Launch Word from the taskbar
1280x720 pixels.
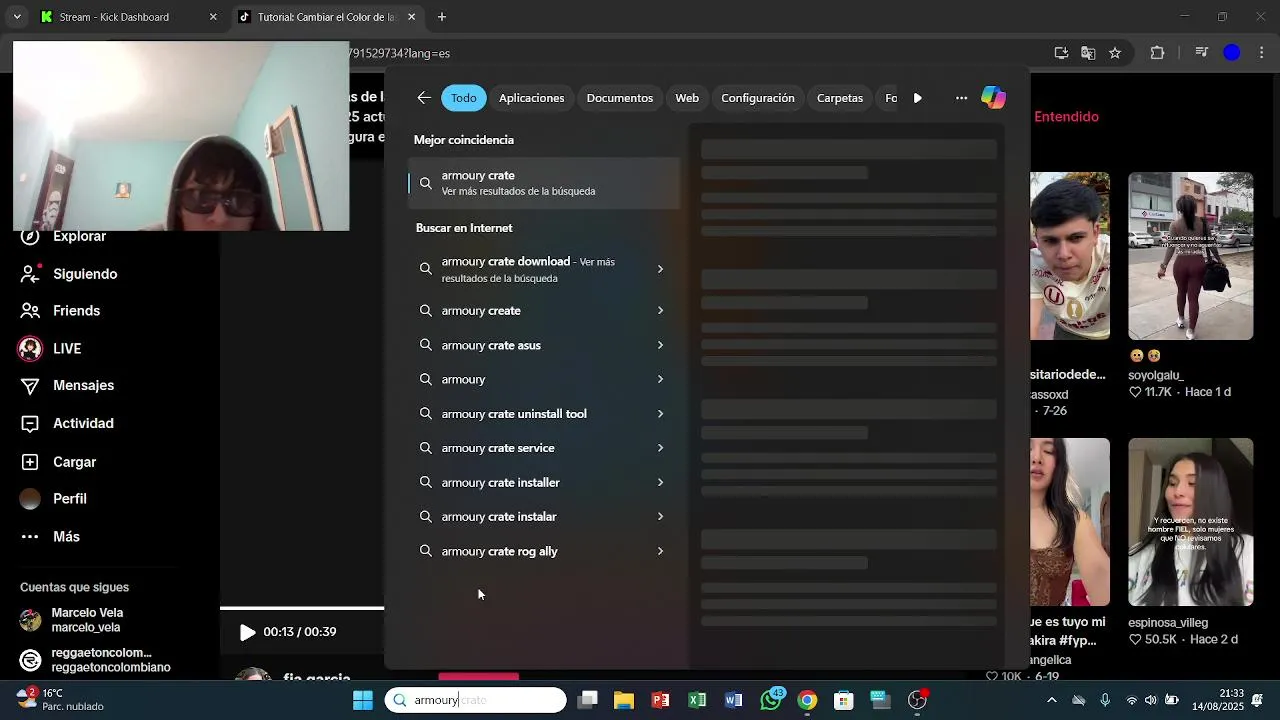pyautogui.click(x=733, y=700)
